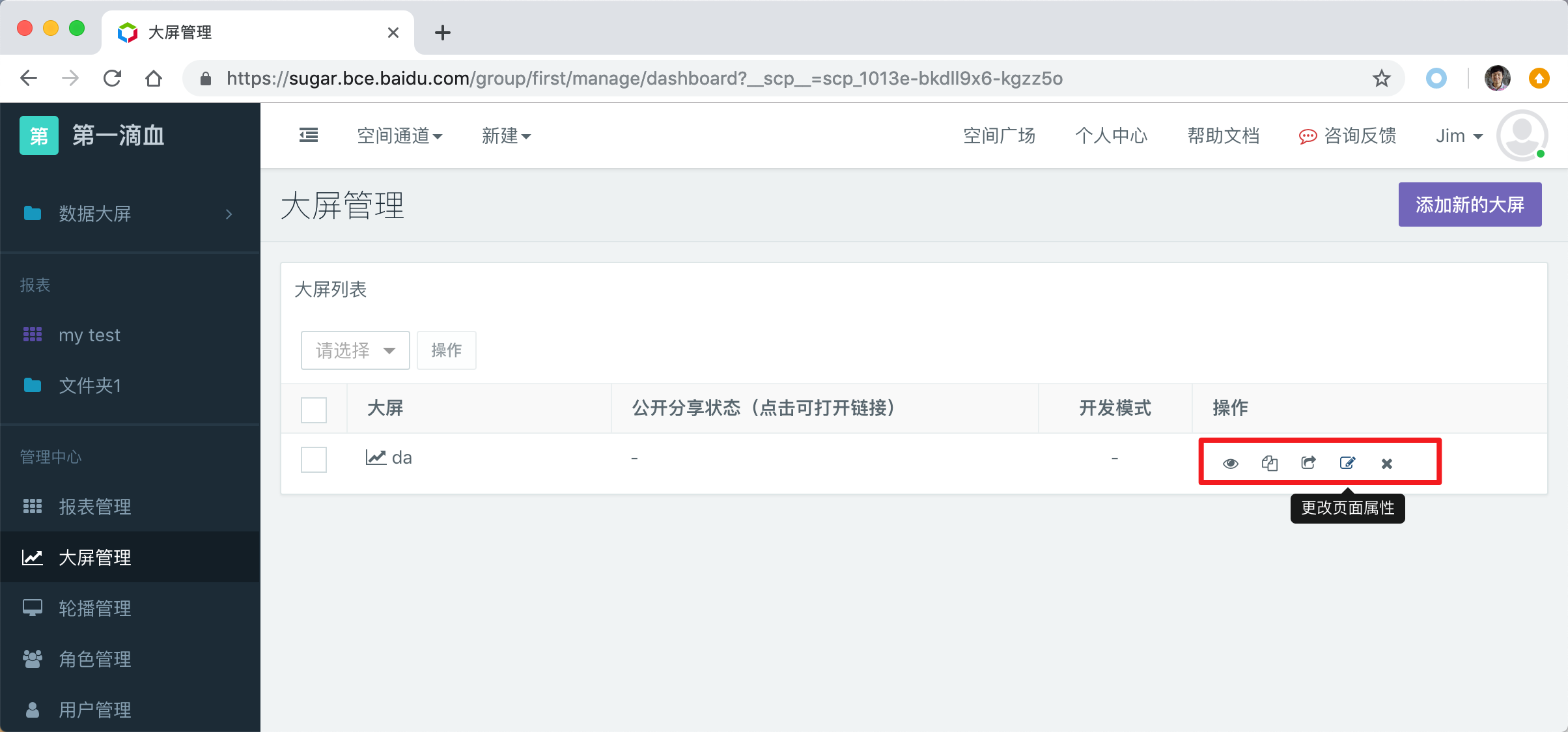Open a new browser tab
This screenshot has height=732, width=1568.
click(443, 33)
